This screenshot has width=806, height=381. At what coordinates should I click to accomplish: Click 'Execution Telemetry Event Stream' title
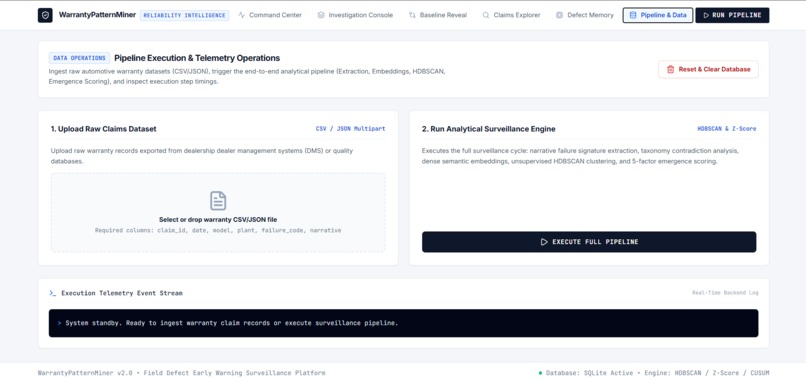[122, 293]
